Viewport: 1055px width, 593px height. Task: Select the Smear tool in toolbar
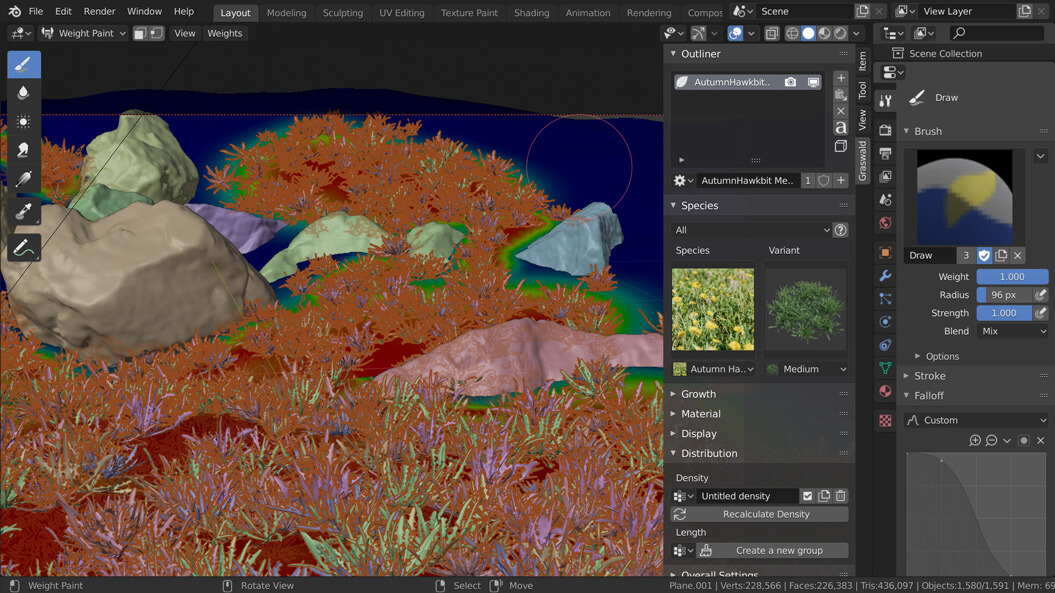point(24,150)
